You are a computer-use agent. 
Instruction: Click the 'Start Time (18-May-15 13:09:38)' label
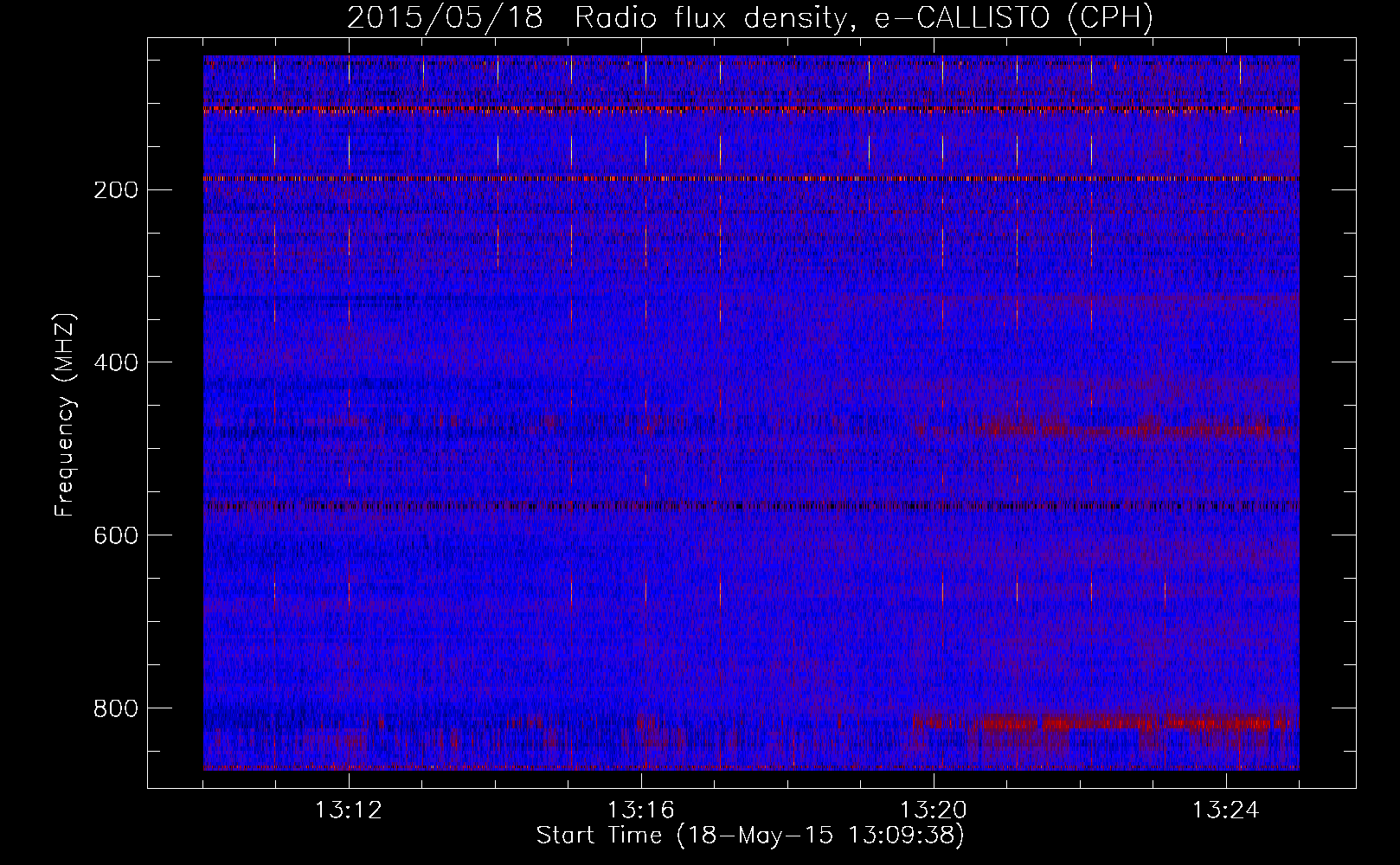pos(750,836)
